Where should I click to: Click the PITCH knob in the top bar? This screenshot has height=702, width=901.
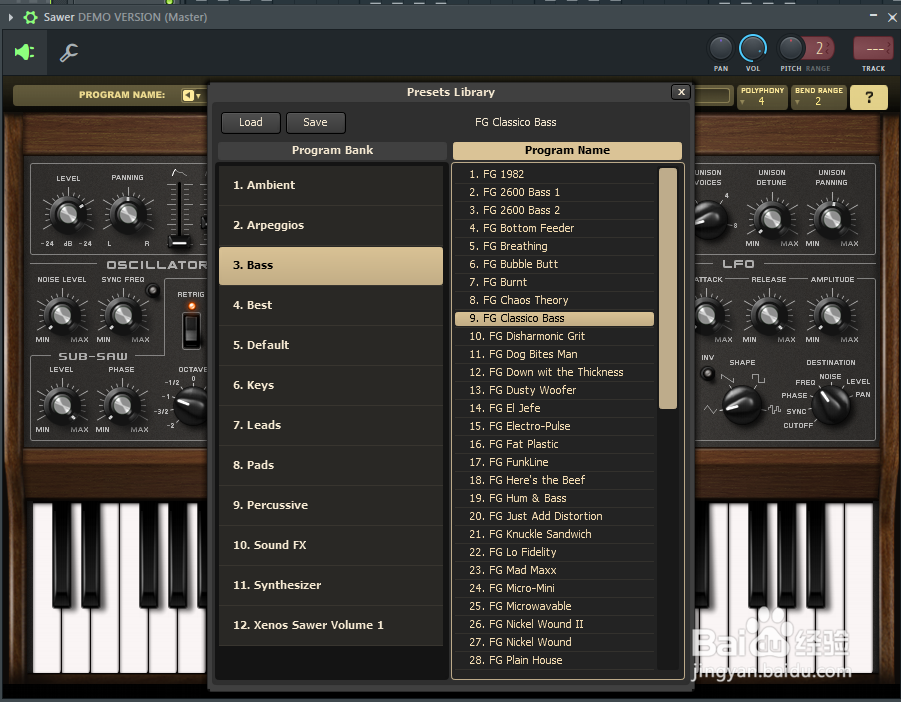790,50
